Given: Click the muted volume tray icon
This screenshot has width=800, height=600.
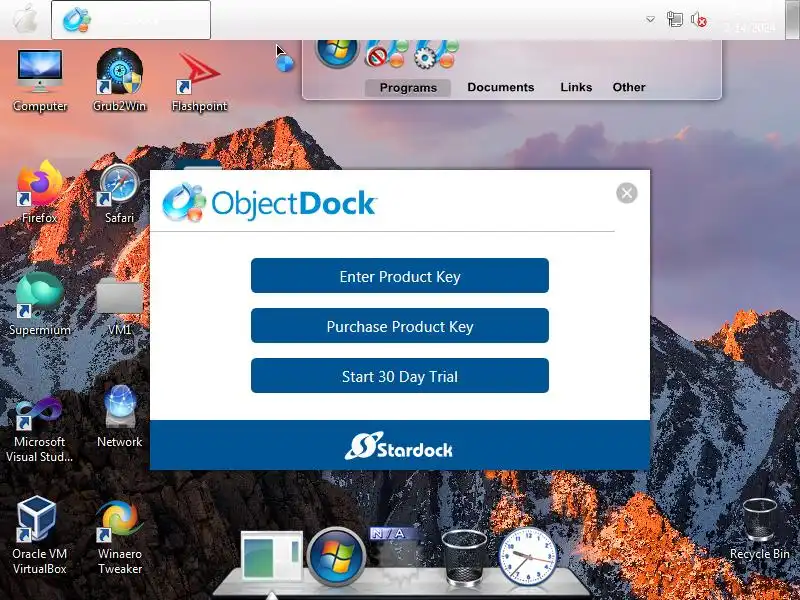Looking at the screenshot, I should (x=698, y=20).
